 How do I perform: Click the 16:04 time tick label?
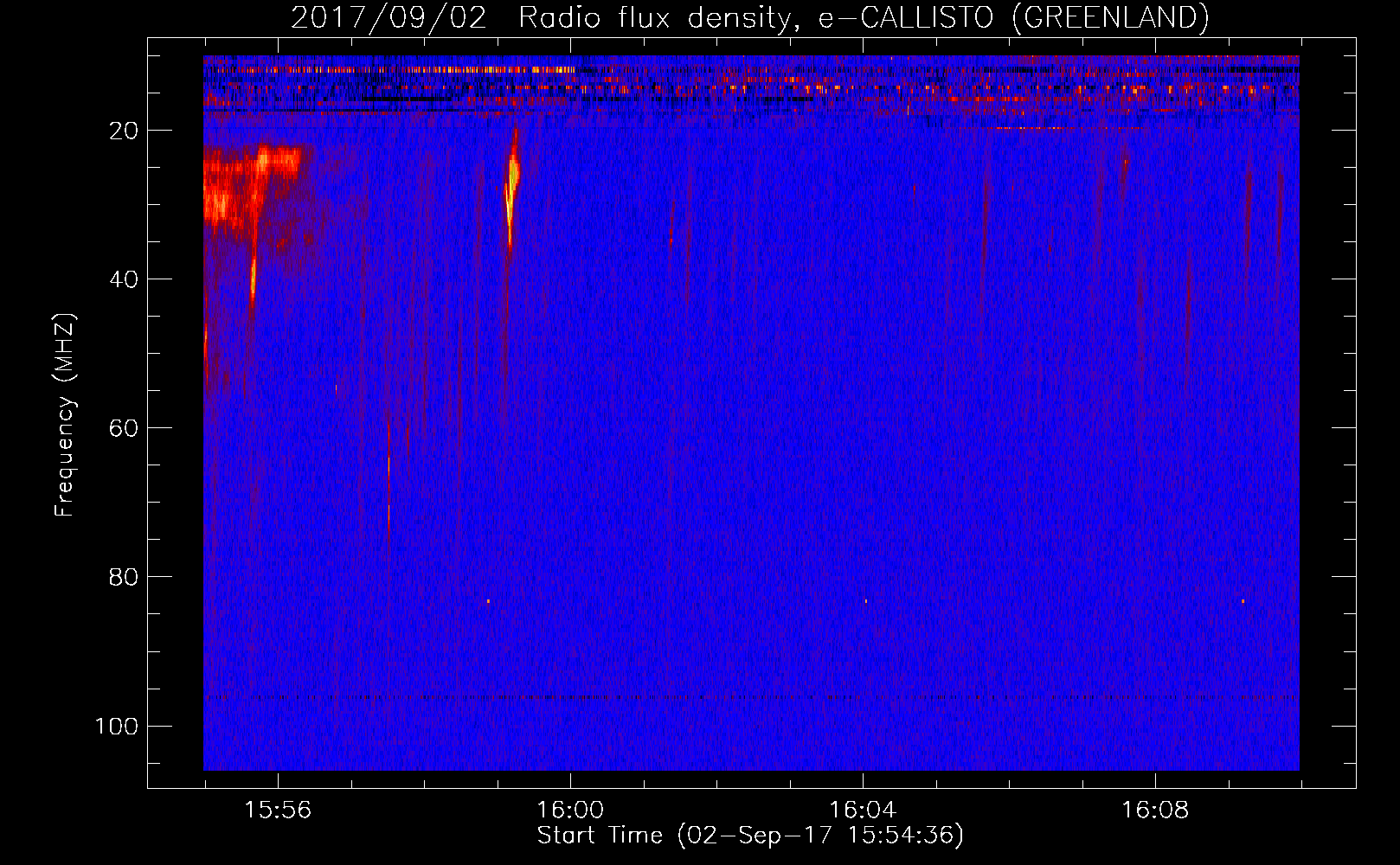(863, 811)
